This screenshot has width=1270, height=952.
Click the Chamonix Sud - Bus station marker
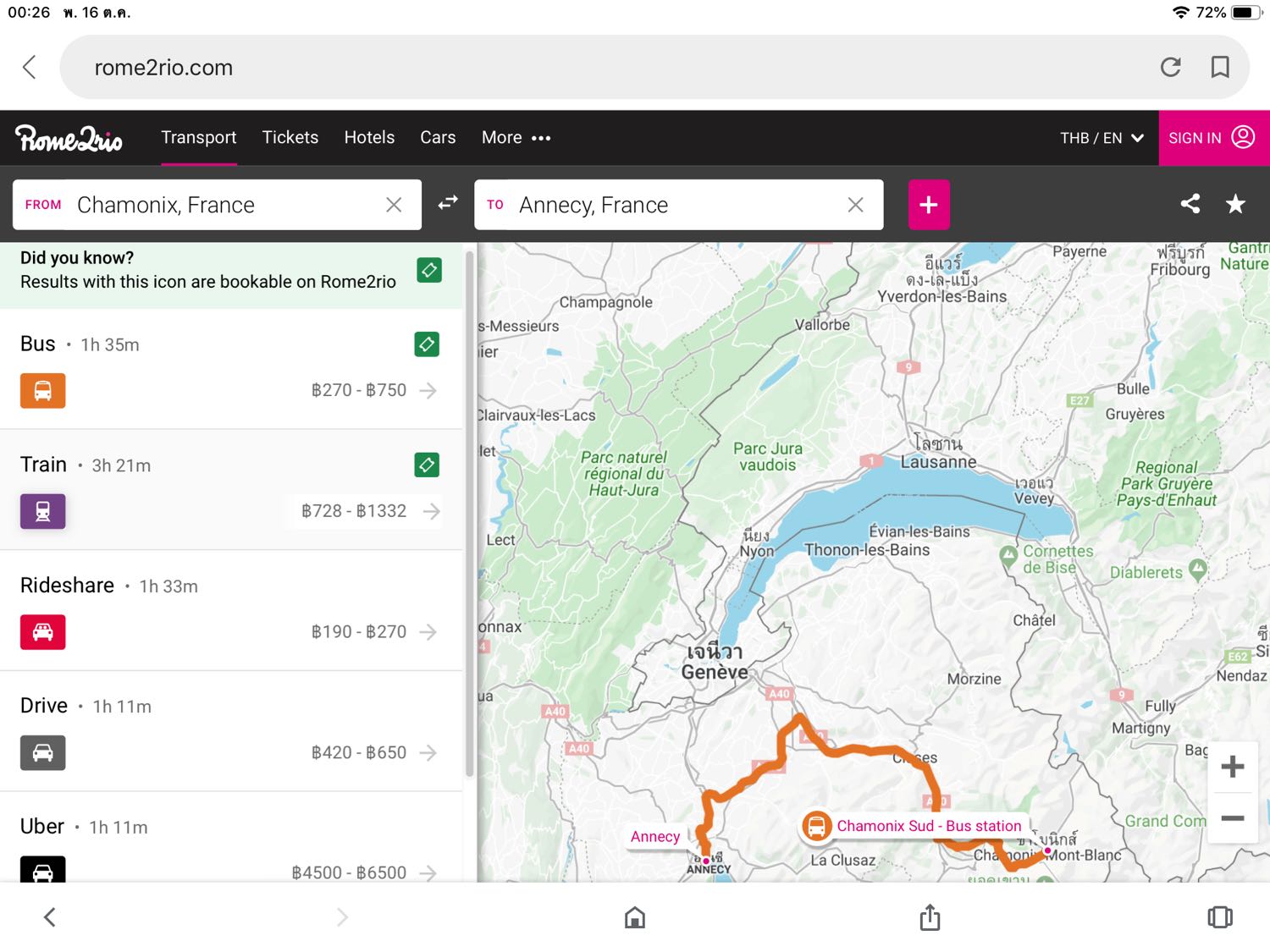tap(913, 826)
